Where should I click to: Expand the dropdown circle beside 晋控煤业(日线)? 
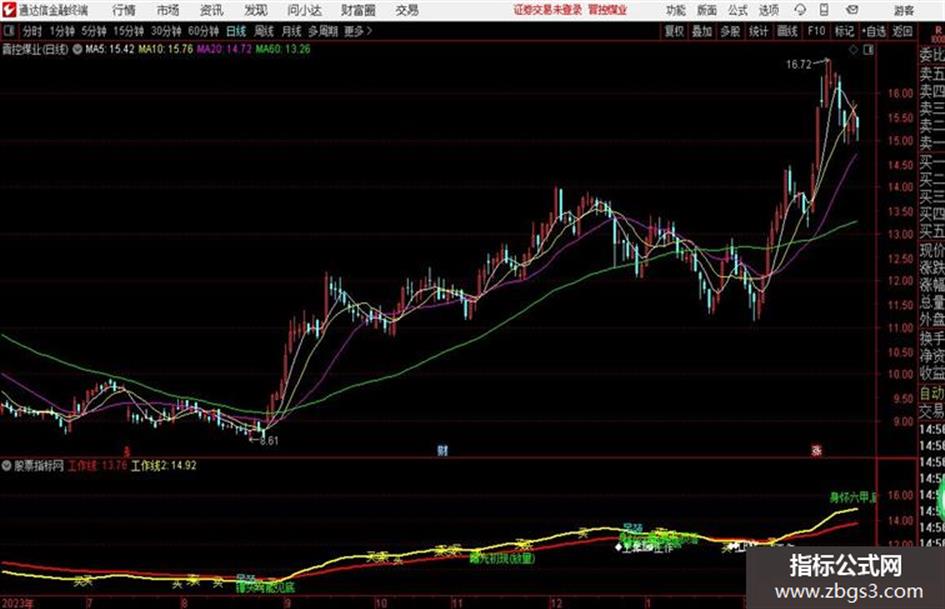click(77, 49)
